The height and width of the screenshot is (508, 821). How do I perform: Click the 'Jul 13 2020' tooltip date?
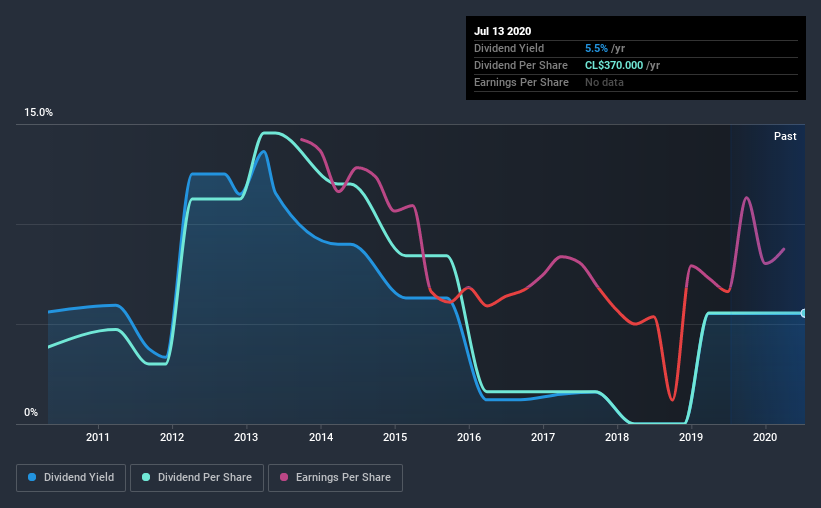click(503, 31)
